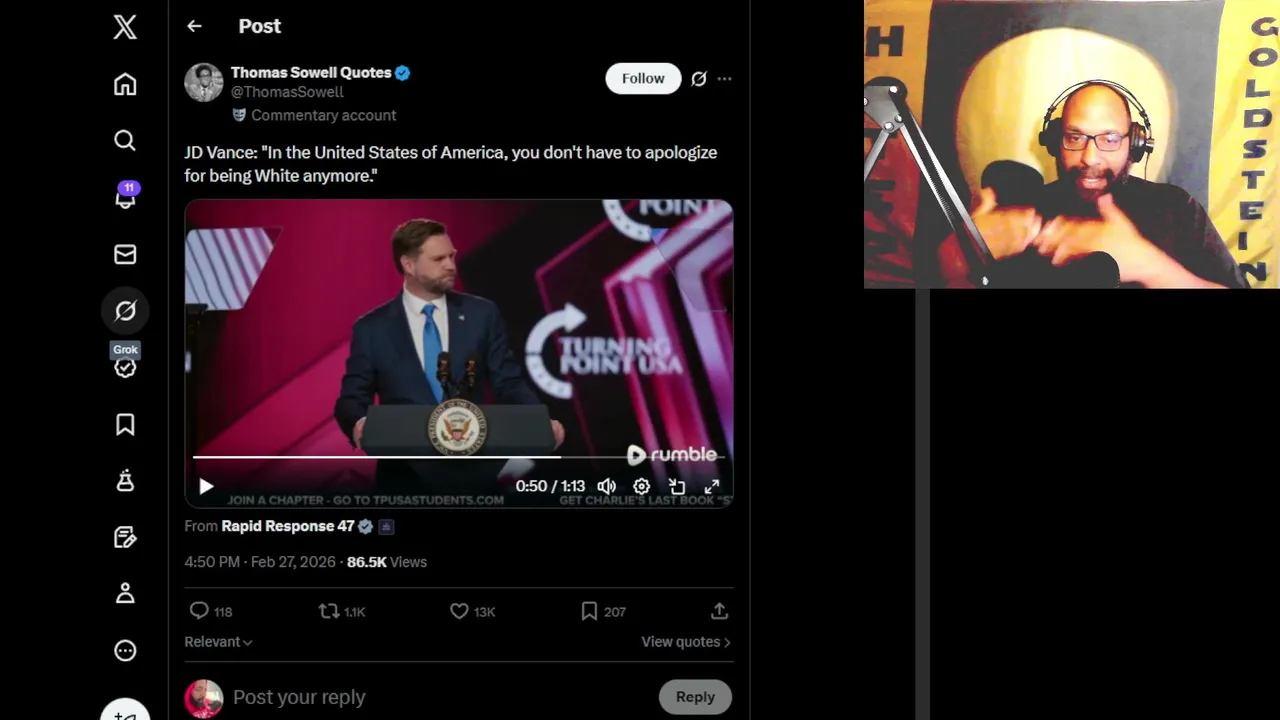
Task: Bookmark this post
Action: click(x=589, y=611)
